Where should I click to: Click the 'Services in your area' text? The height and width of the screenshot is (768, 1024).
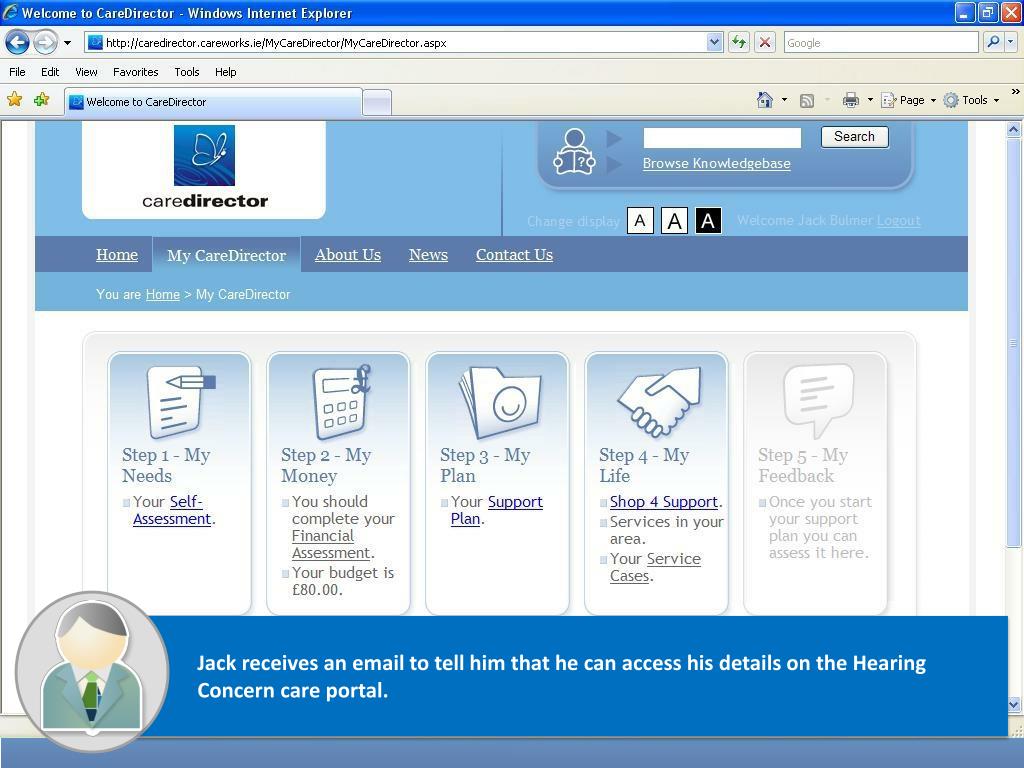[x=666, y=530]
